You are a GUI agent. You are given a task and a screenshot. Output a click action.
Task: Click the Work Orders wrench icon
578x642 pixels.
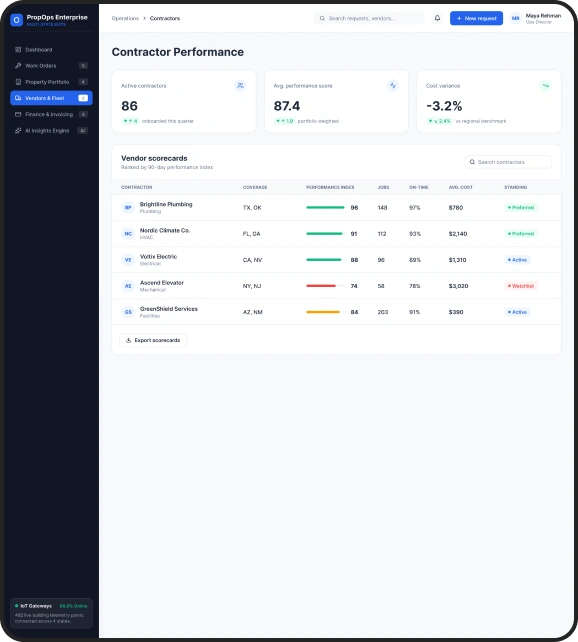point(18,66)
